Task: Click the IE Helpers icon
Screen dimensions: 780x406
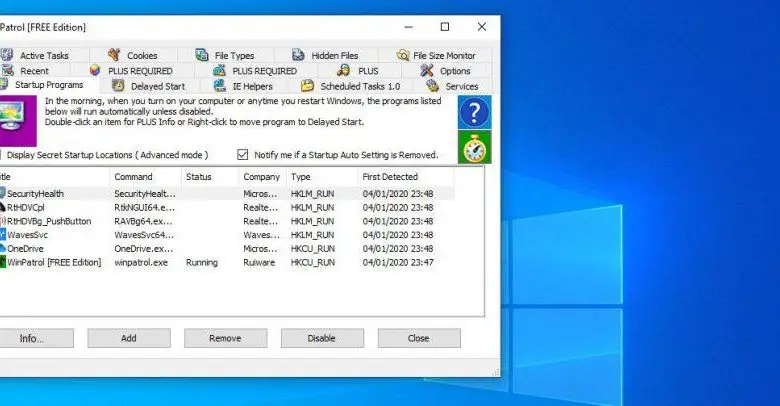Action: (x=220, y=86)
